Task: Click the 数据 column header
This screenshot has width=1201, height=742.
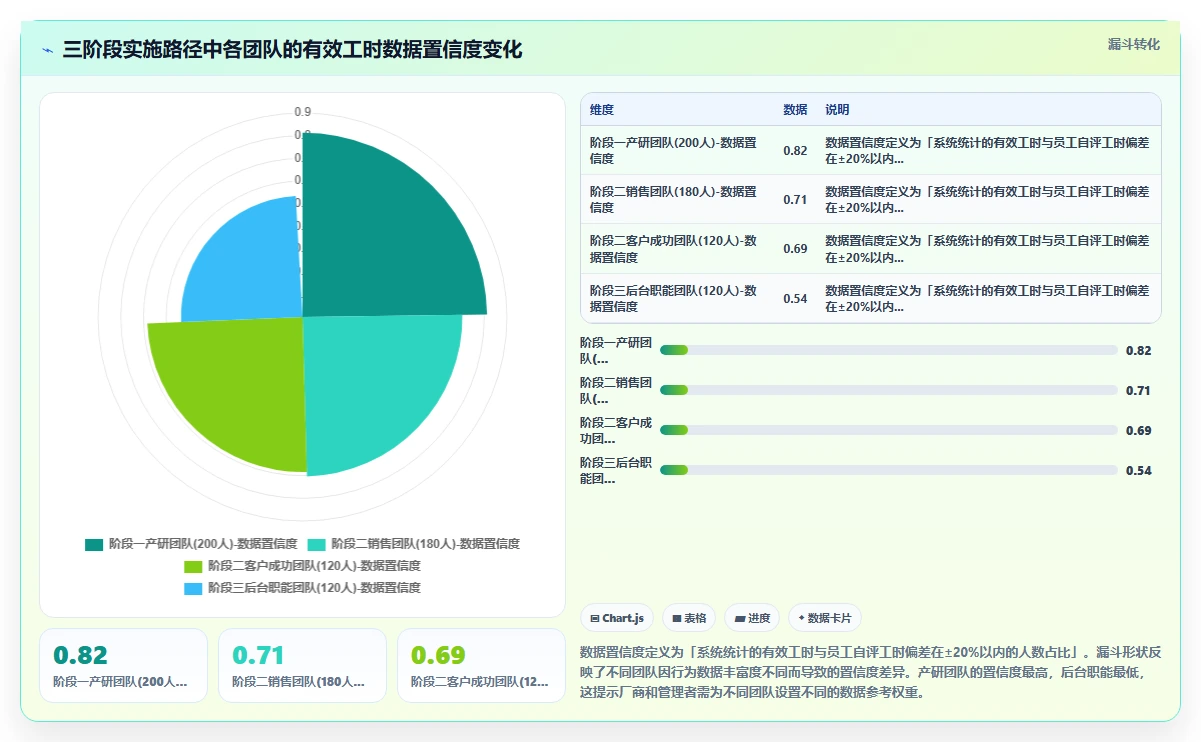Action: [795, 110]
